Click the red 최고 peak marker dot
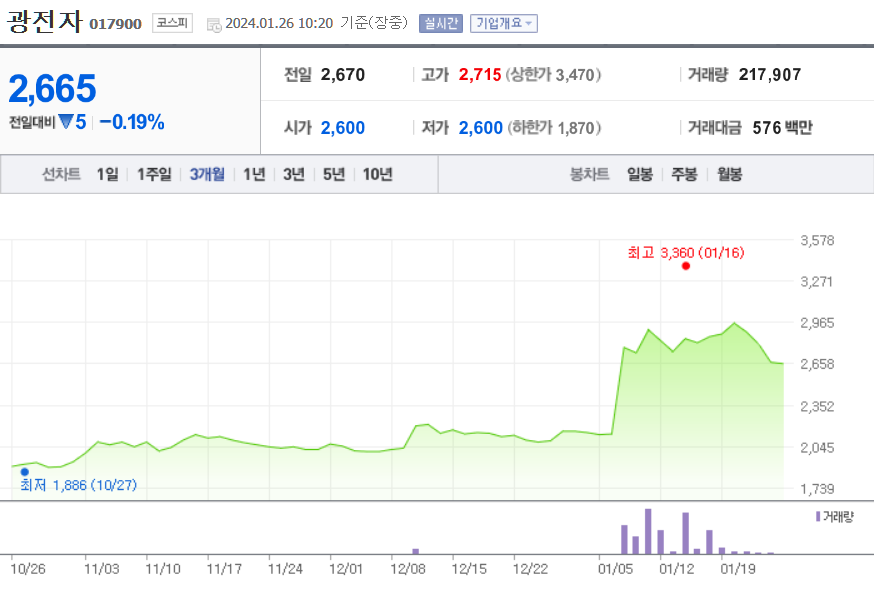This screenshot has width=874, height=592. point(685,267)
